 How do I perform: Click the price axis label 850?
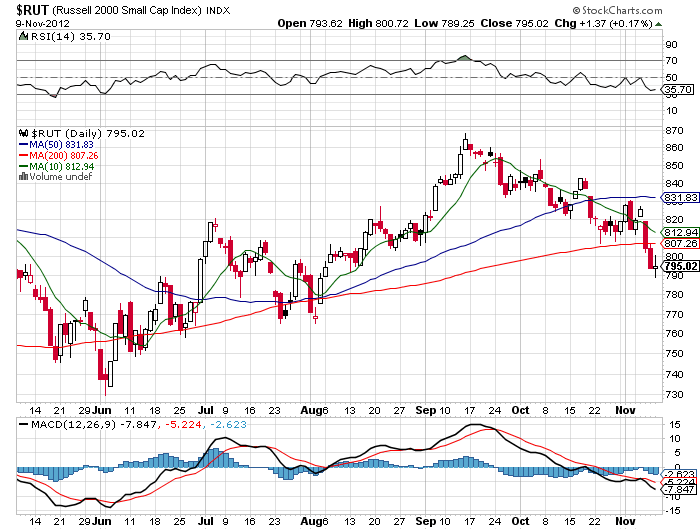674,166
